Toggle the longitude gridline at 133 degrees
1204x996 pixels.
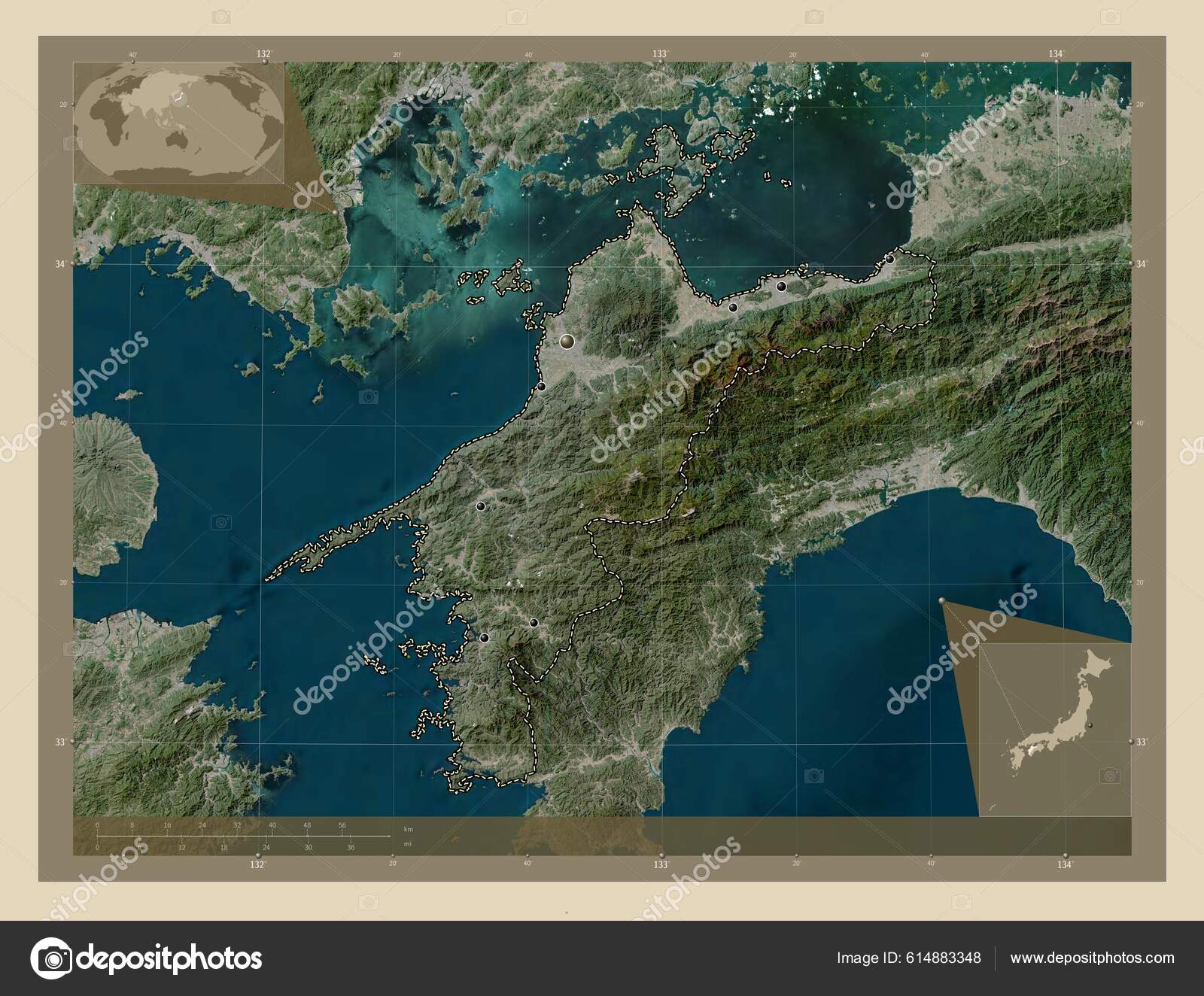(x=662, y=451)
